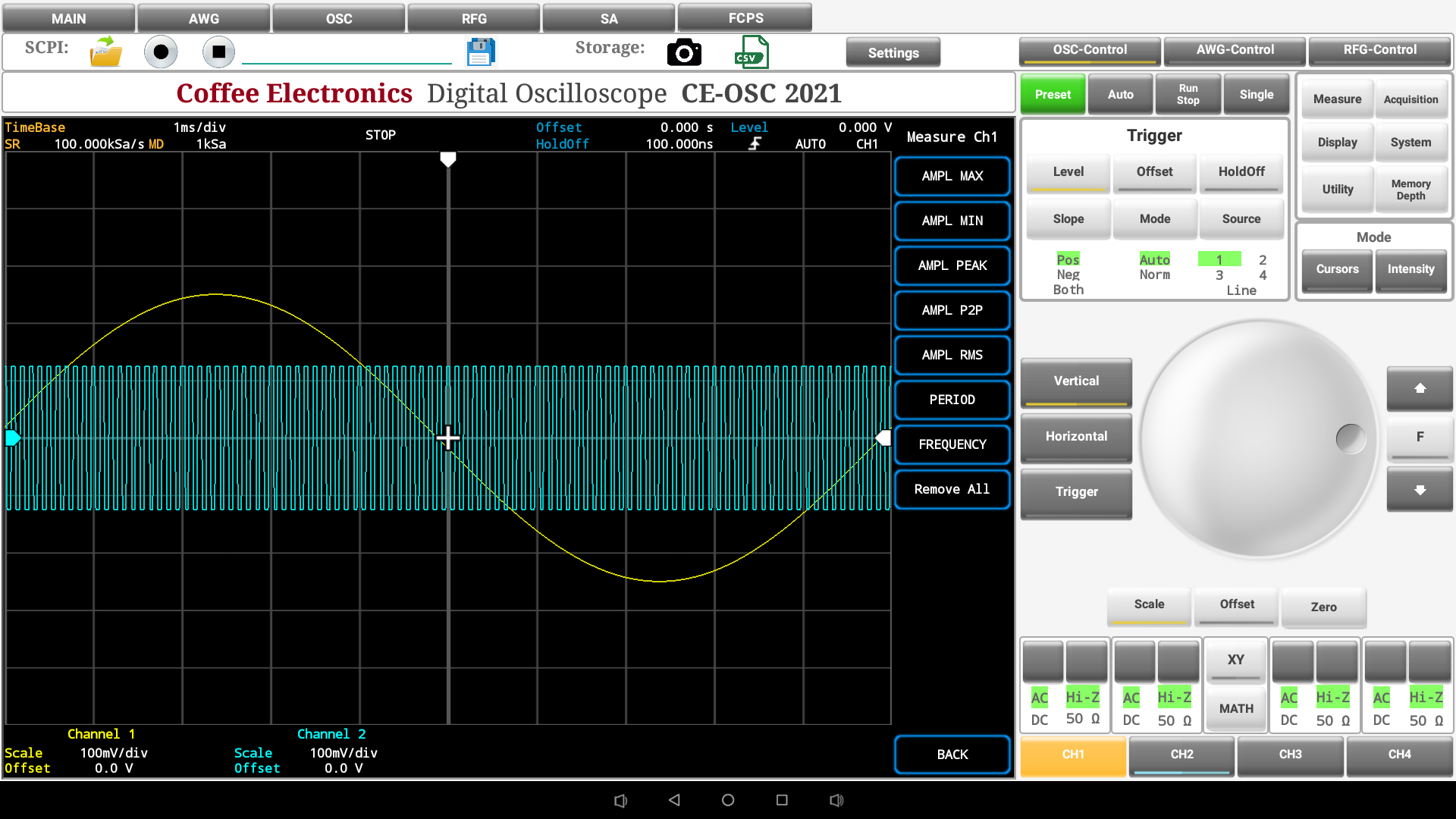Viewport: 1456px width, 819px height.
Task: Tap the Android home circle button
Action: coord(728,800)
